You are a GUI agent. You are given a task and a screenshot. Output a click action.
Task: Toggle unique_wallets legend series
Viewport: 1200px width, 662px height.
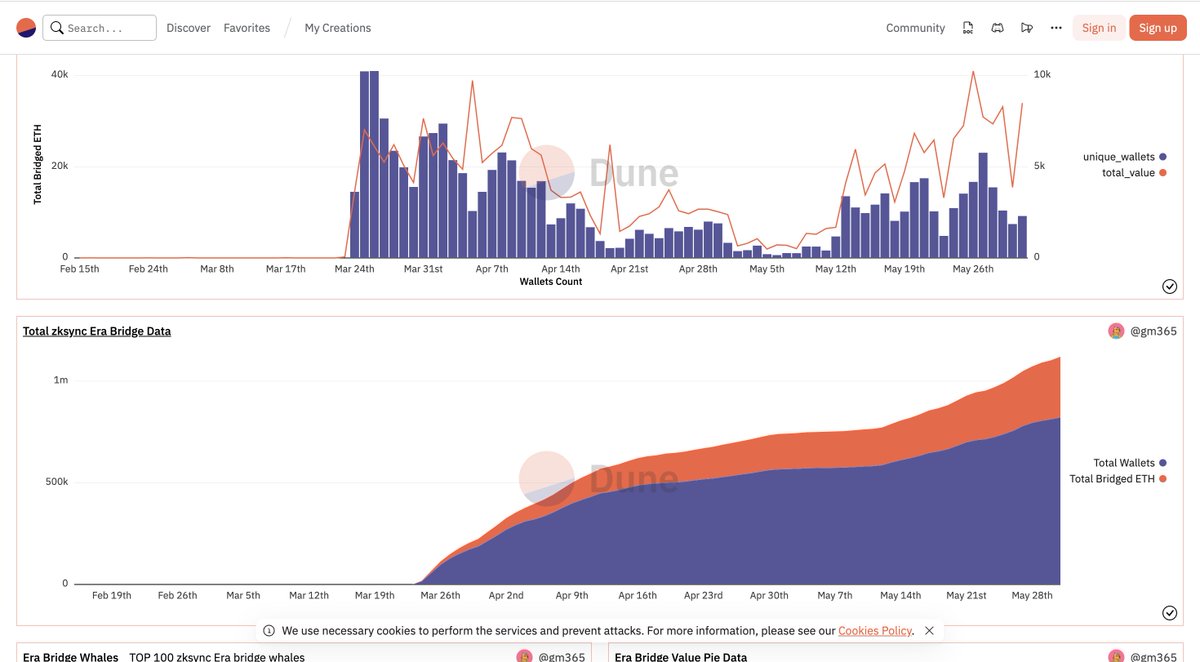(1124, 157)
